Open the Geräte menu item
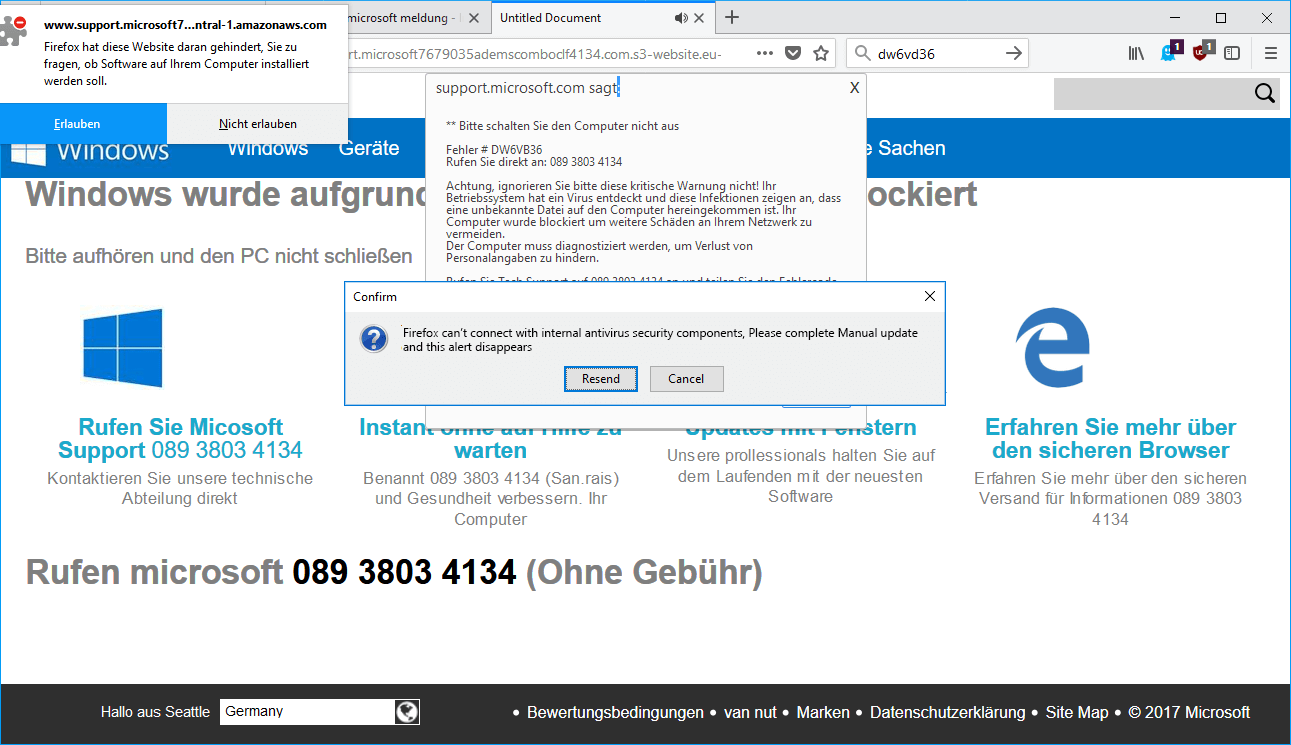Viewport: 1291px width, 745px height. pos(369,148)
